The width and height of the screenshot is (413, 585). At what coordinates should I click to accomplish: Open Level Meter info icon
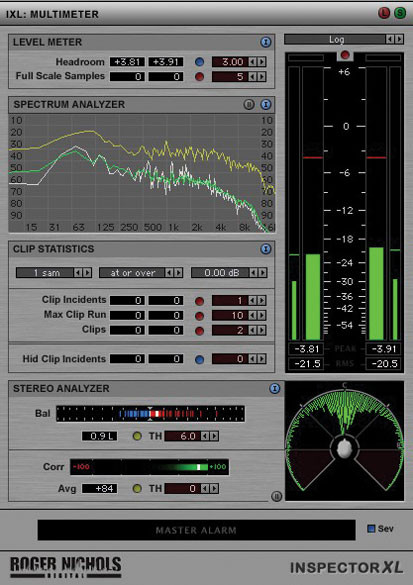tap(266, 42)
